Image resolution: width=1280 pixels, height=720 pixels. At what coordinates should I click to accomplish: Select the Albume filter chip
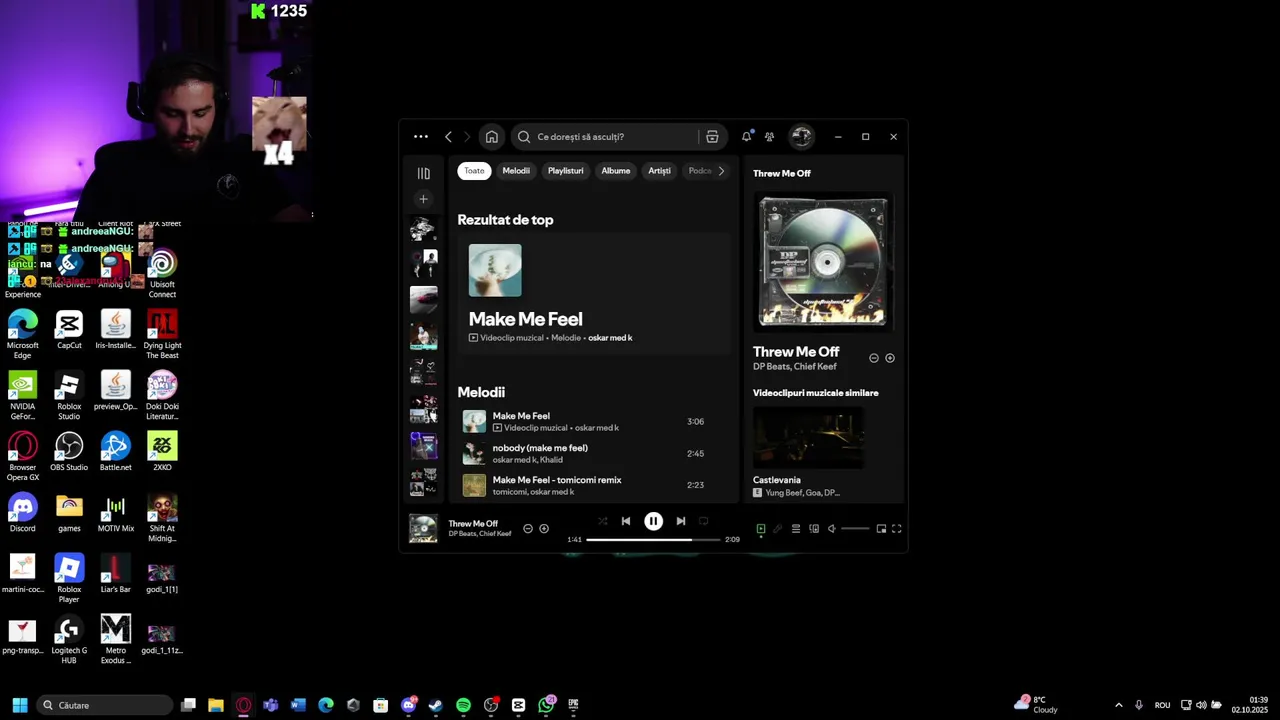[x=616, y=171]
